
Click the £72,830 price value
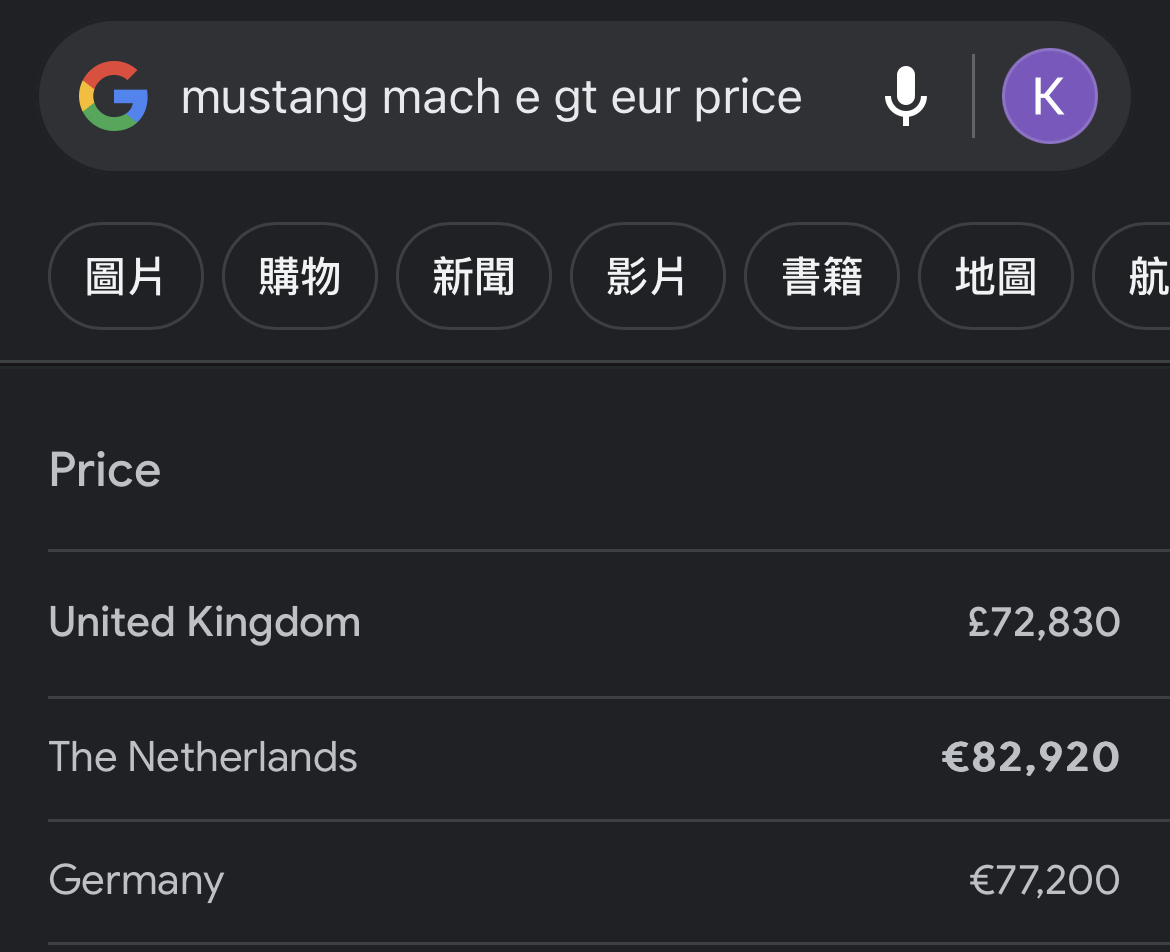coord(1044,623)
